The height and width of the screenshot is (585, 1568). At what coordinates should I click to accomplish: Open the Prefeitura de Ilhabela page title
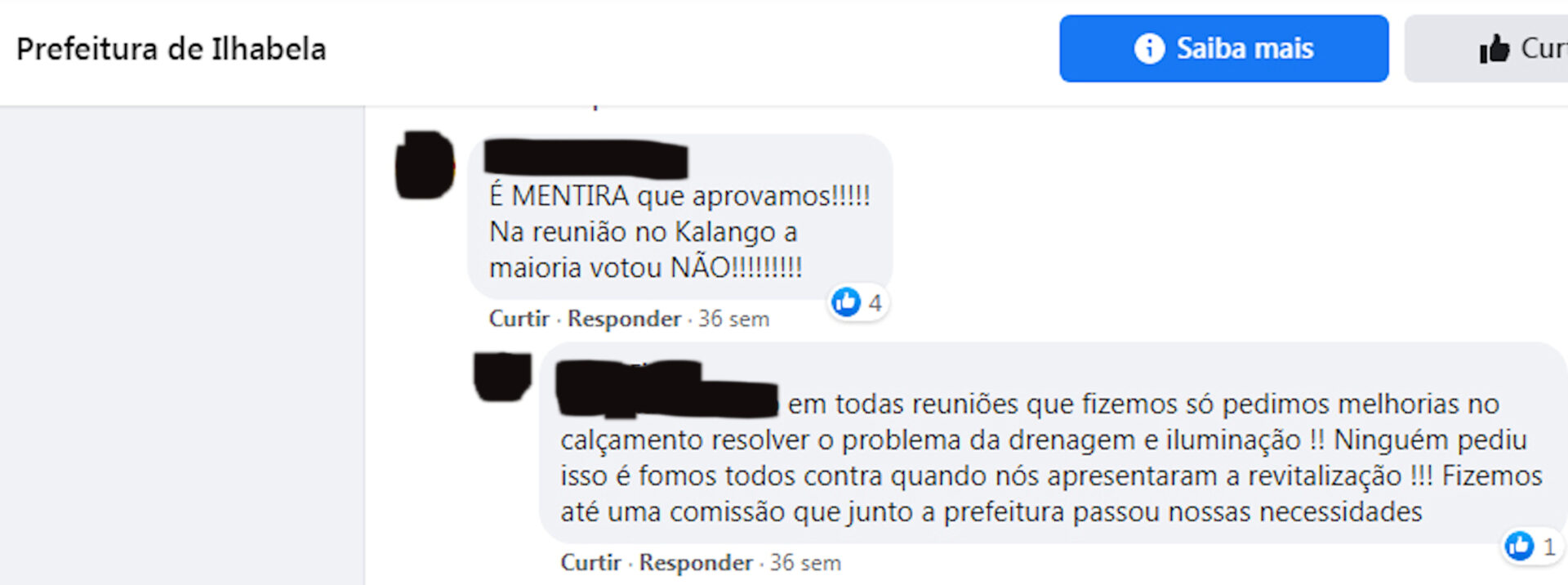coord(171,49)
